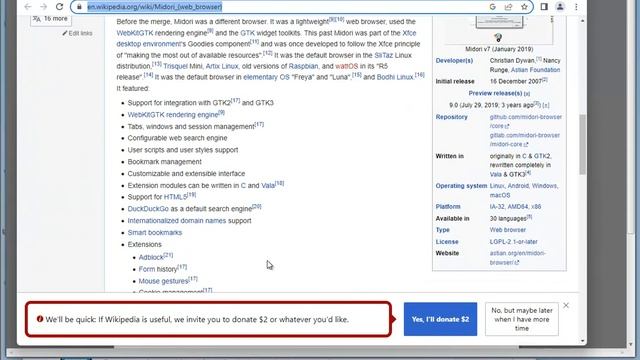Open the Trisquel link
640x360 pixels.
click(176, 66)
